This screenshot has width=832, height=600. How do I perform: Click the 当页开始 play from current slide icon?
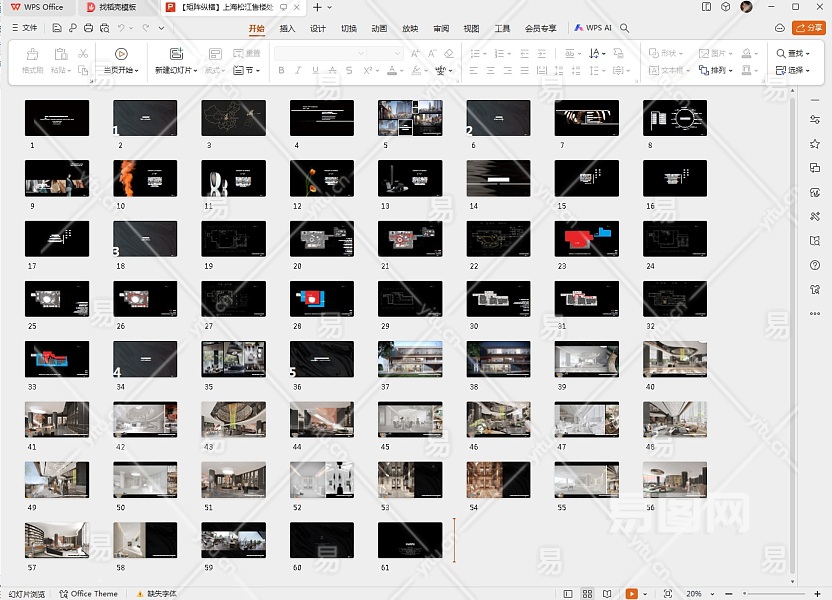pos(121,53)
